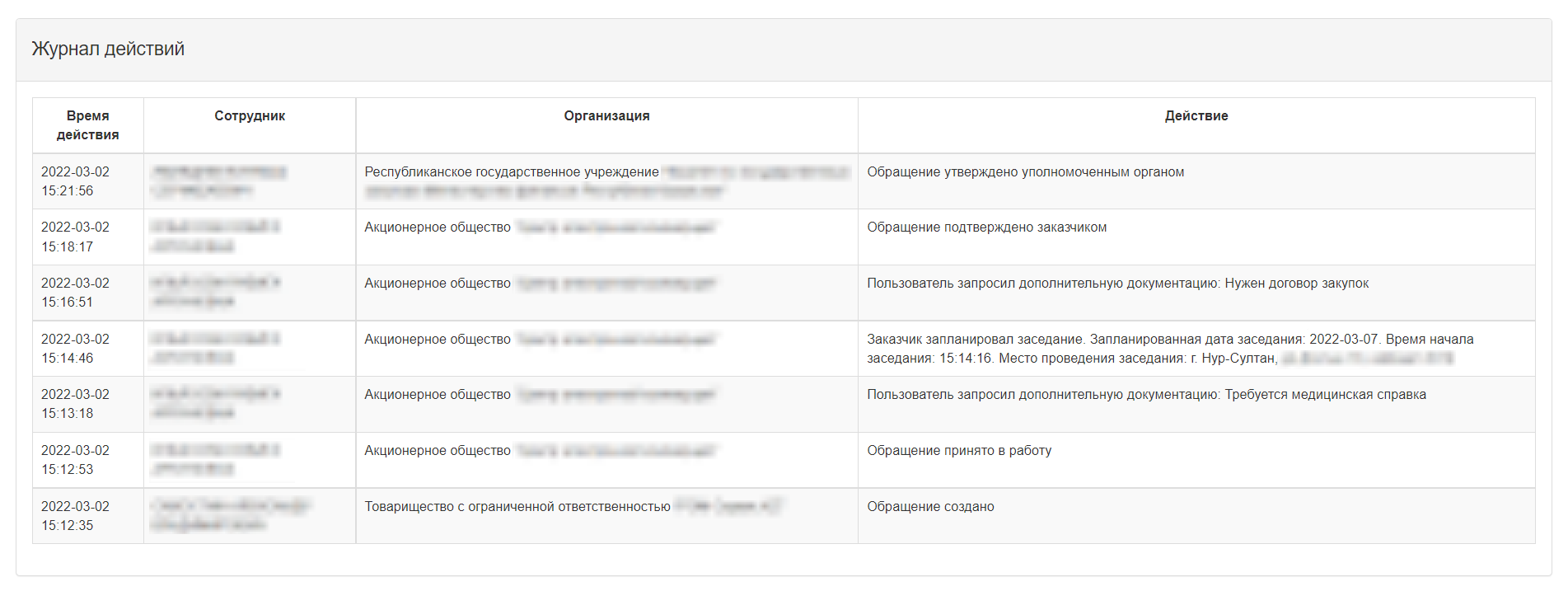
Task: Click the 'Журнал действий' panel heading
Action: click(108, 49)
